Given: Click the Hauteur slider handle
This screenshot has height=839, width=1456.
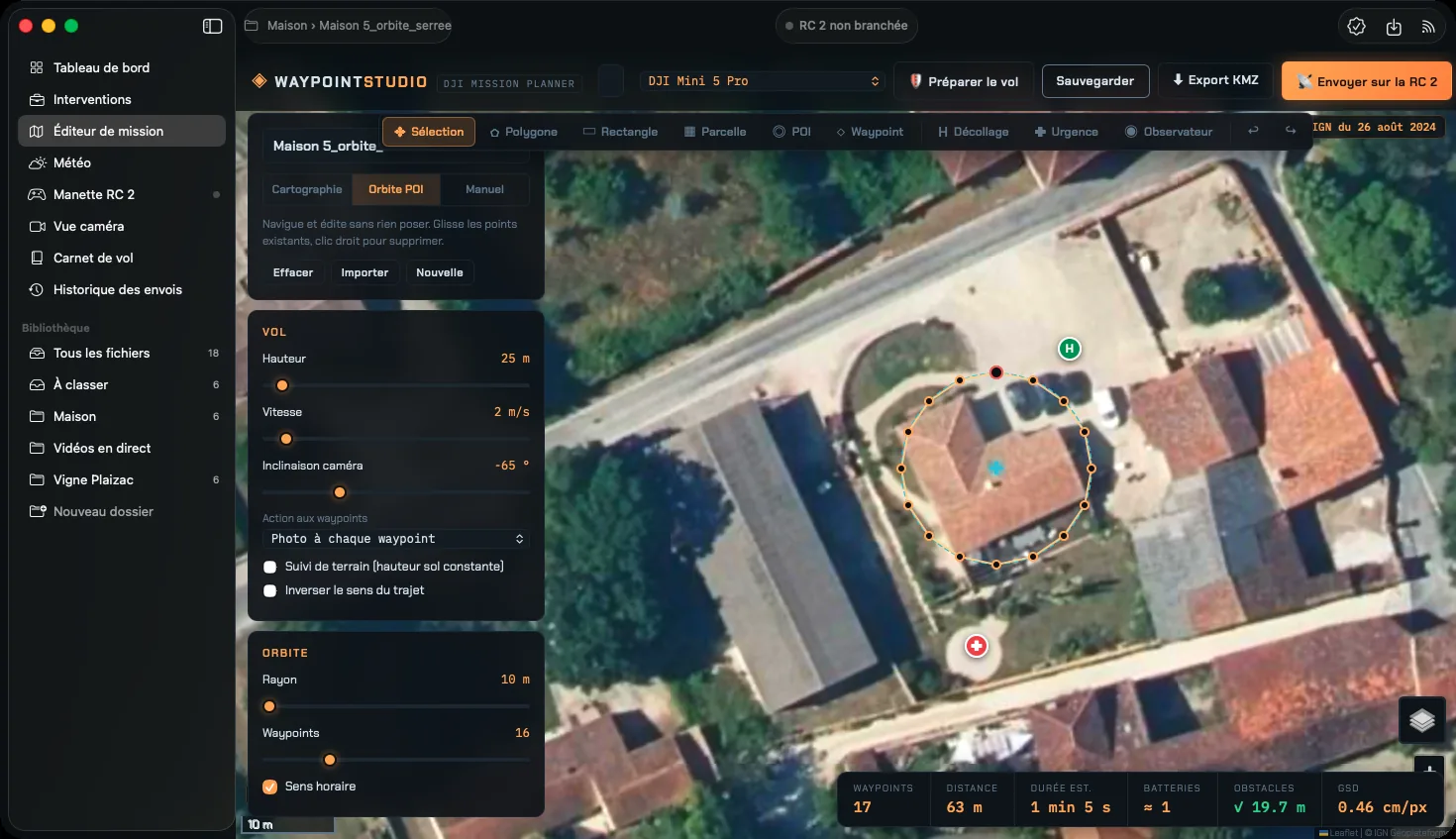Looking at the screenshot, I should [282, 385].
